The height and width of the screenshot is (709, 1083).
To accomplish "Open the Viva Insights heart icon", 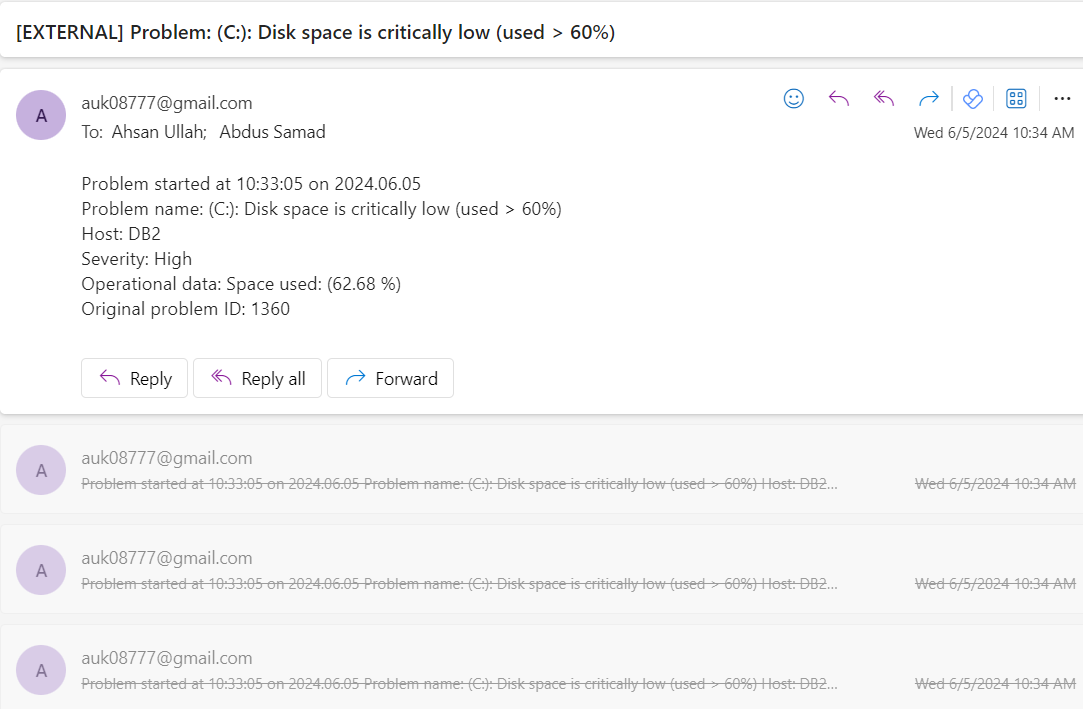I will (972, 98).
